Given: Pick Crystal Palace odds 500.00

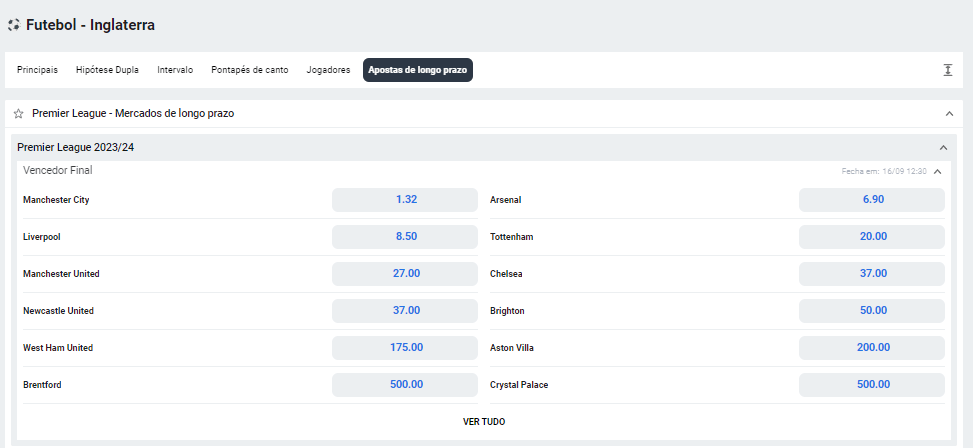Looking at the screenshot, I should (872, 385).
